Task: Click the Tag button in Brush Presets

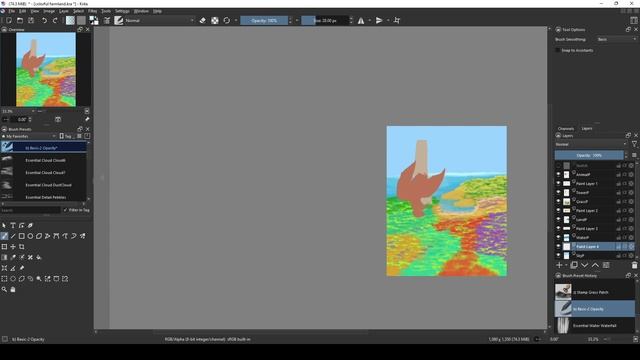Action: (x=67, y=136)
